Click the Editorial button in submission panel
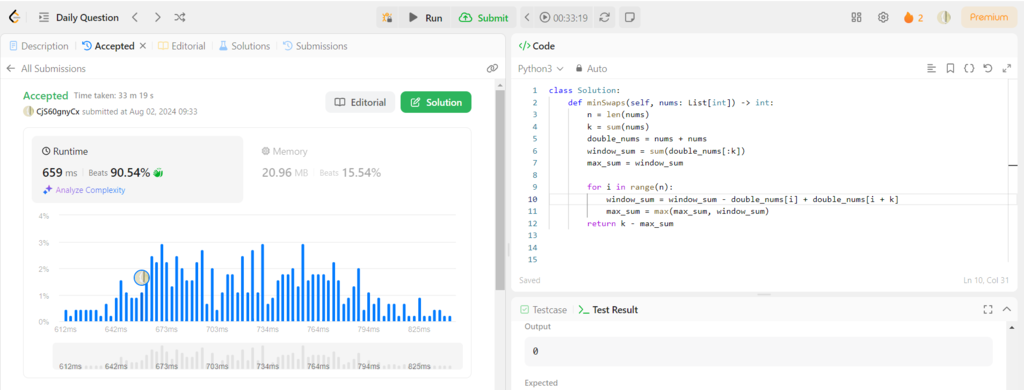 pyautogui.click(x=360, y=102)
